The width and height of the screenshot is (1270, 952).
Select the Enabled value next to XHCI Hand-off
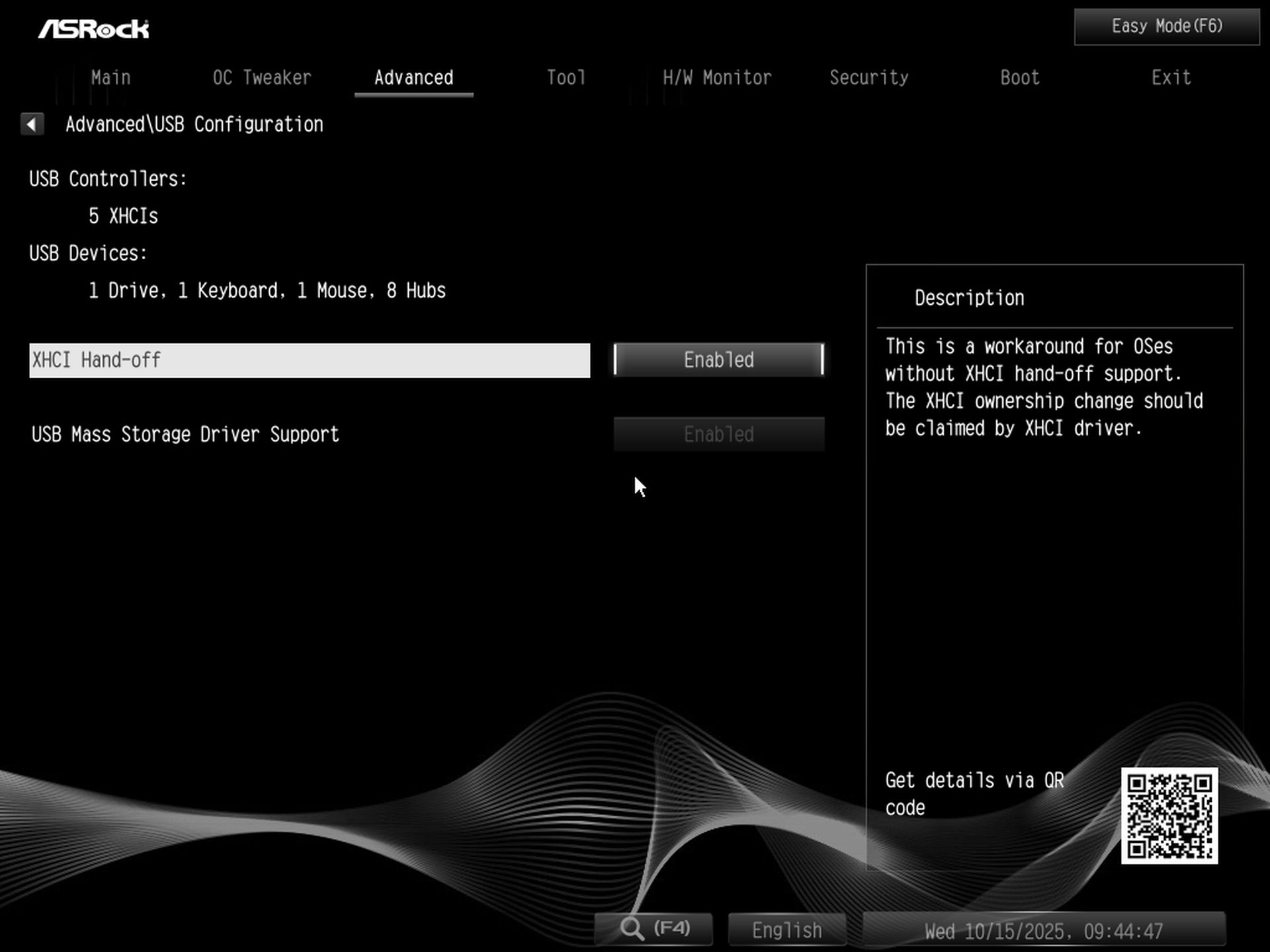[718, 360]
